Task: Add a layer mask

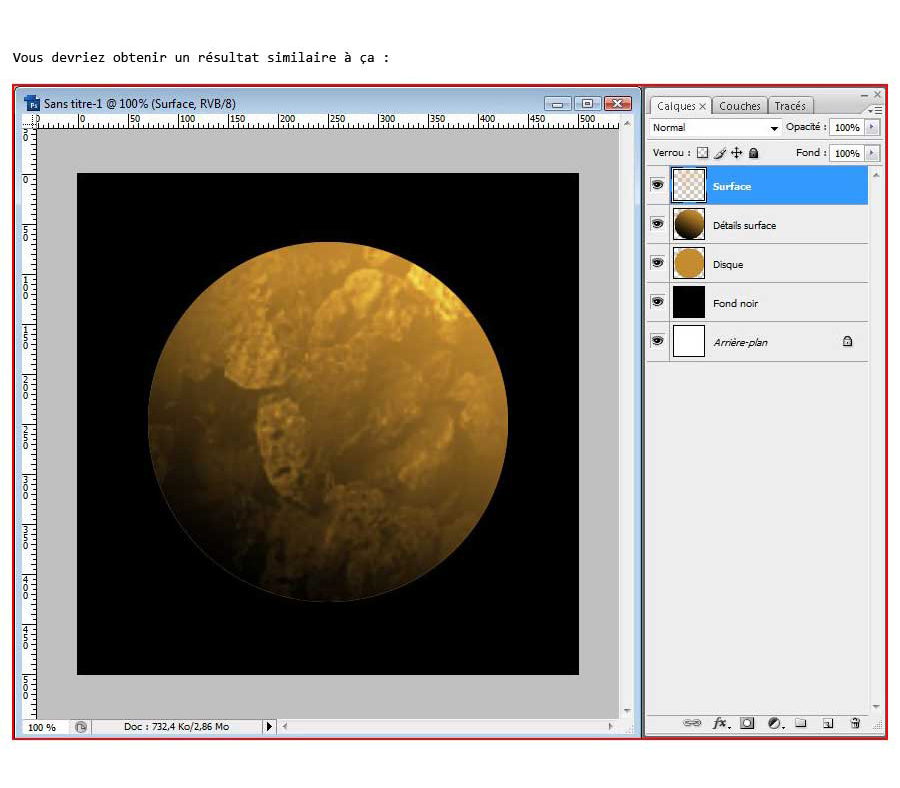Action: [746, 723]
